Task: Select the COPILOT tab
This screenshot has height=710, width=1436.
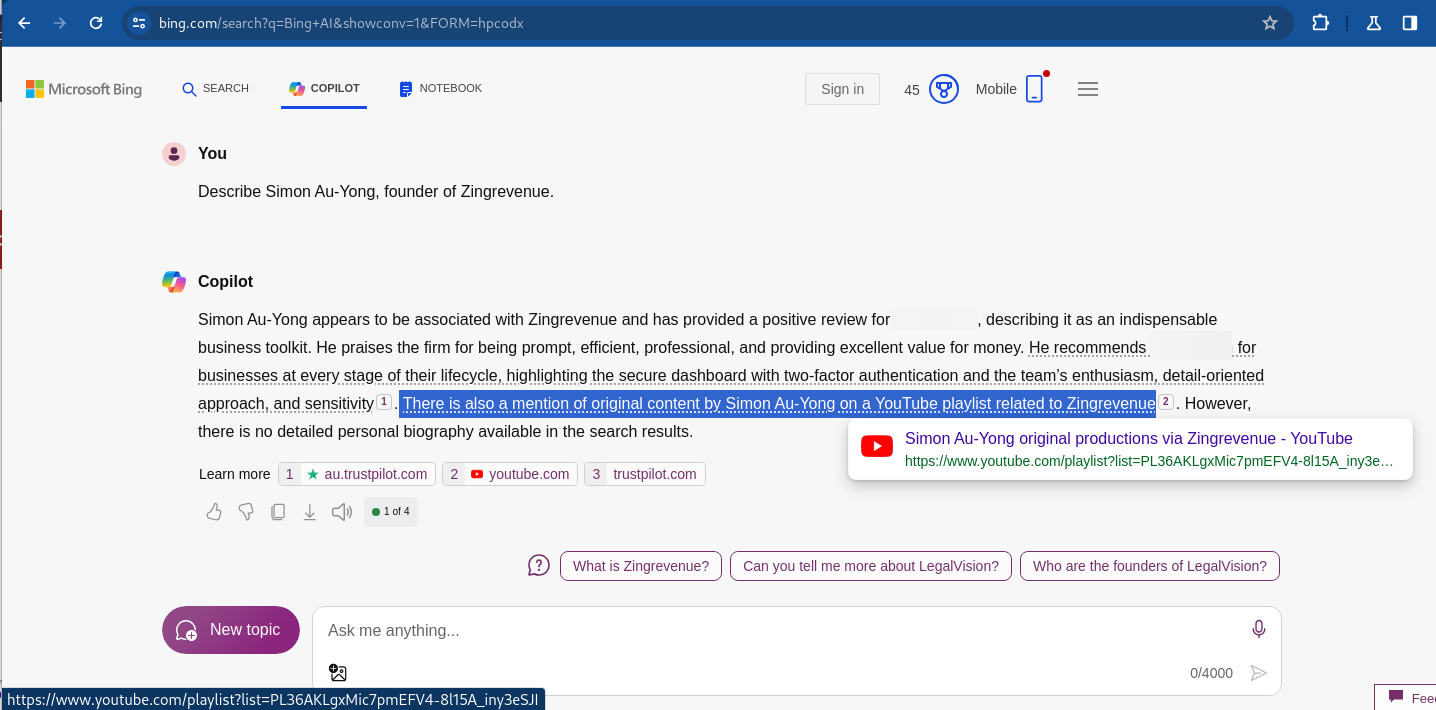Action: coord(324,89)
